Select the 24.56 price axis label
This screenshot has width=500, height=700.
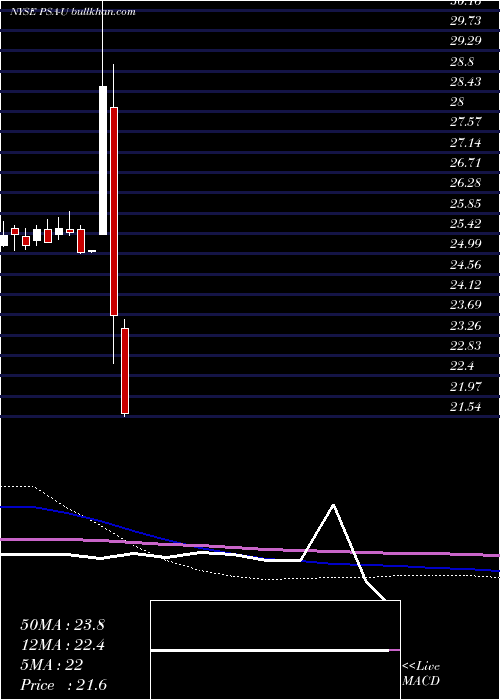tap(465, 265)
